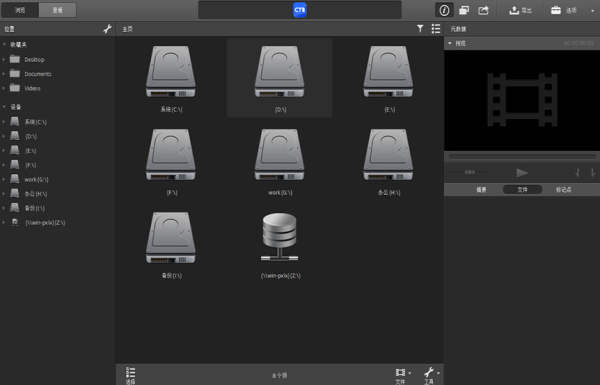
Task: Toggle 选择 (Select) mode in the bottom bar
Action: coord(130,375)
